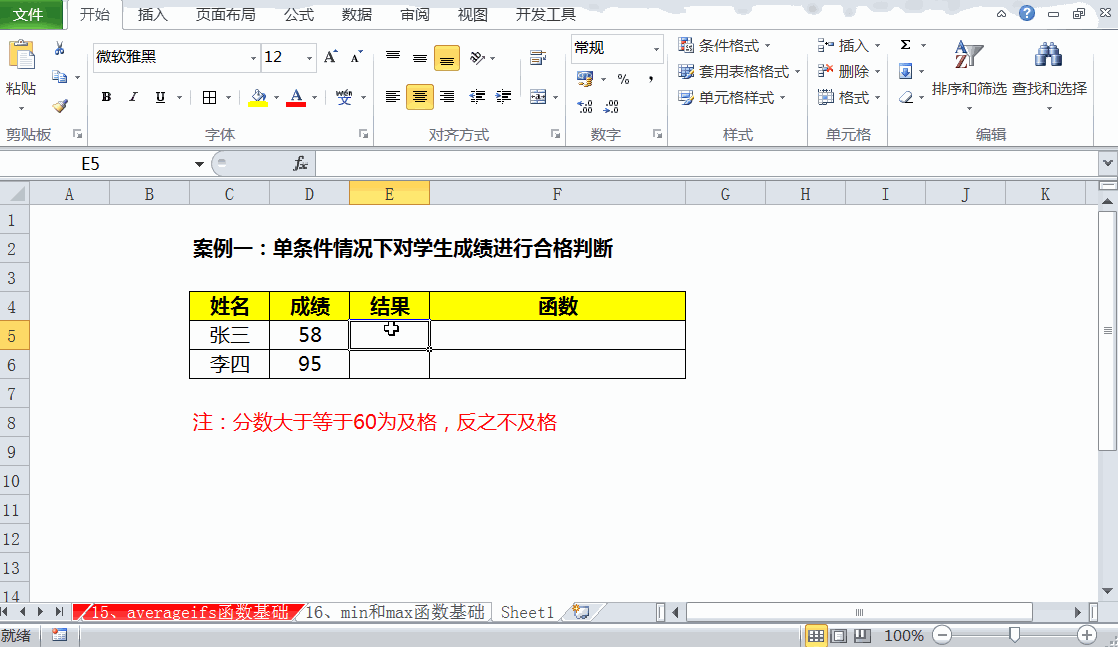Viewport: 1118px width, 647px height.
Task: Click the Fill down icon
Action: point(906,71)
